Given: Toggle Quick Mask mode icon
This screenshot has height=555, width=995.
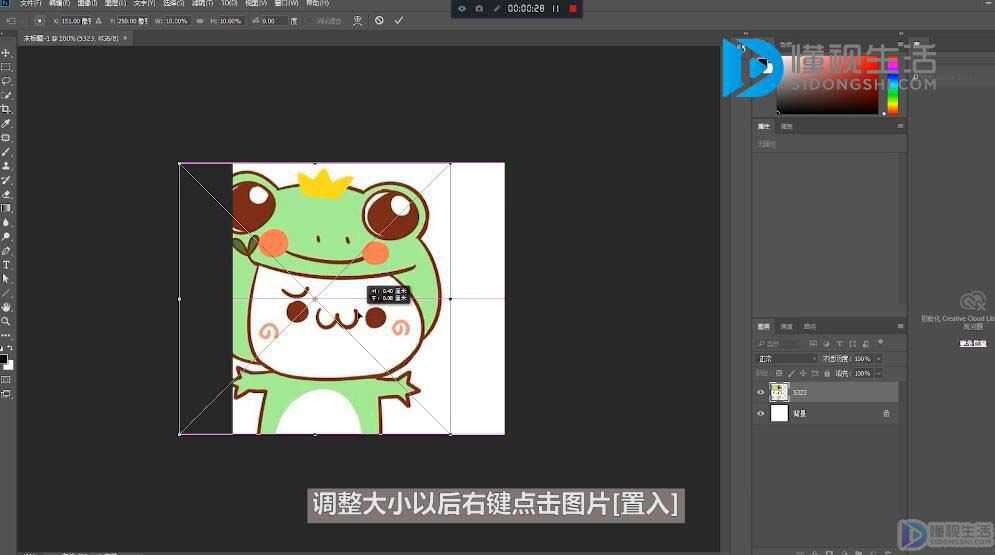Looking at the screenshot, I should click(x=6, y=380).
